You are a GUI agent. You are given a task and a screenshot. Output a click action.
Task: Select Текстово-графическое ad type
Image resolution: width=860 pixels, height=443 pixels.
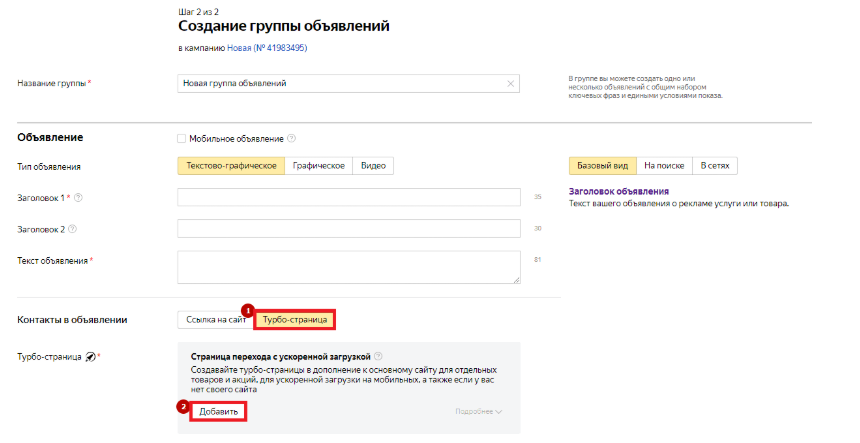[231, 166]
